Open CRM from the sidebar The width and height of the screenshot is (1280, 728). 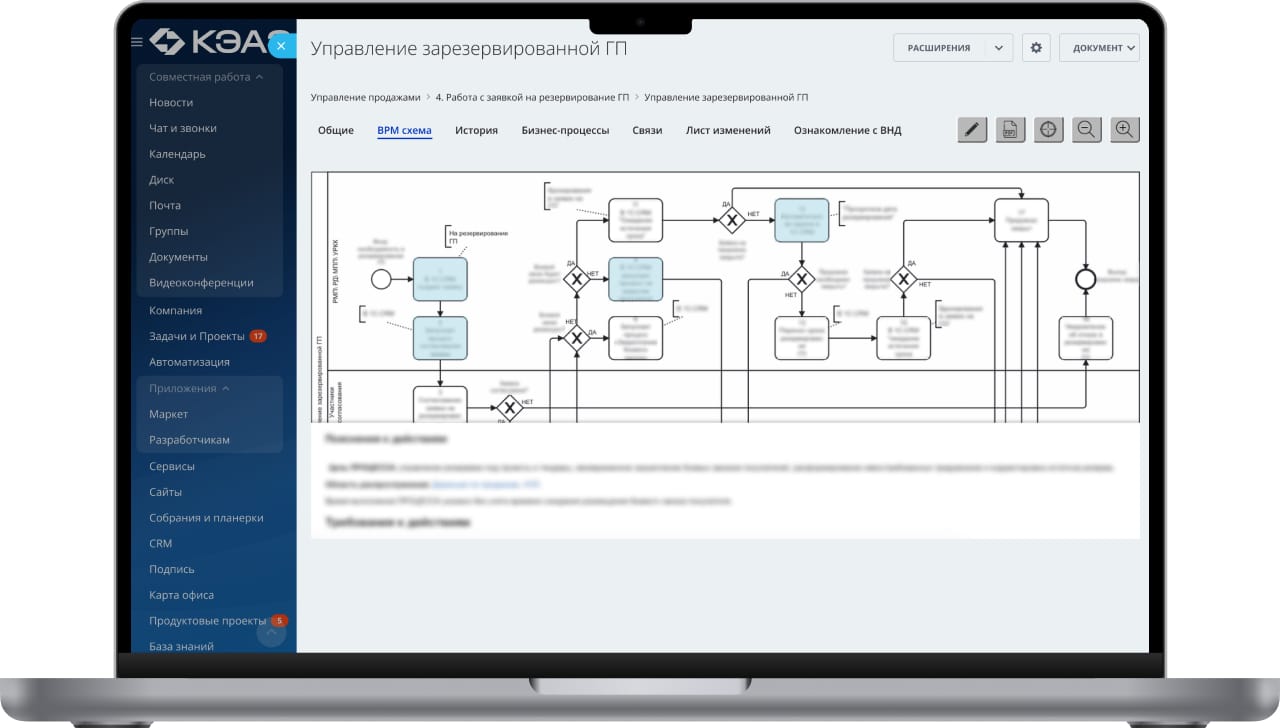point(160,544)
